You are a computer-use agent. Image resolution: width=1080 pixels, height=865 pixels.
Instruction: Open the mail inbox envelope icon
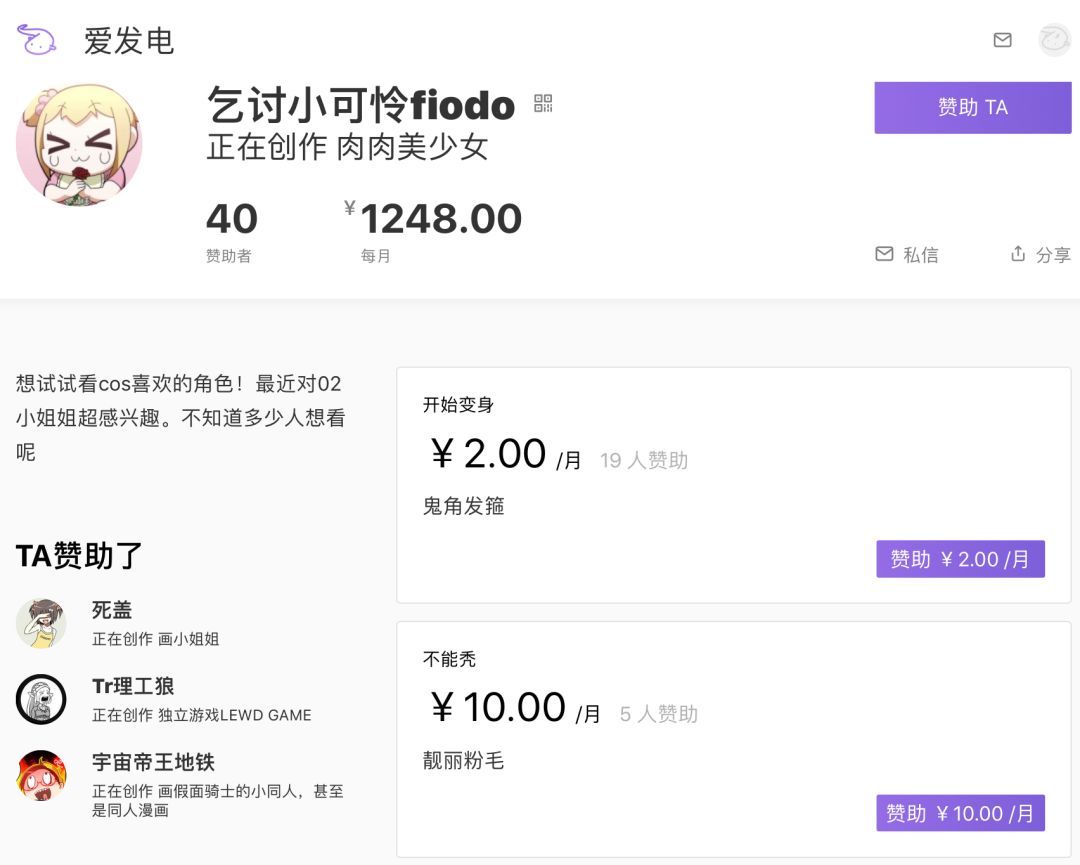(x=1002, y=40)
